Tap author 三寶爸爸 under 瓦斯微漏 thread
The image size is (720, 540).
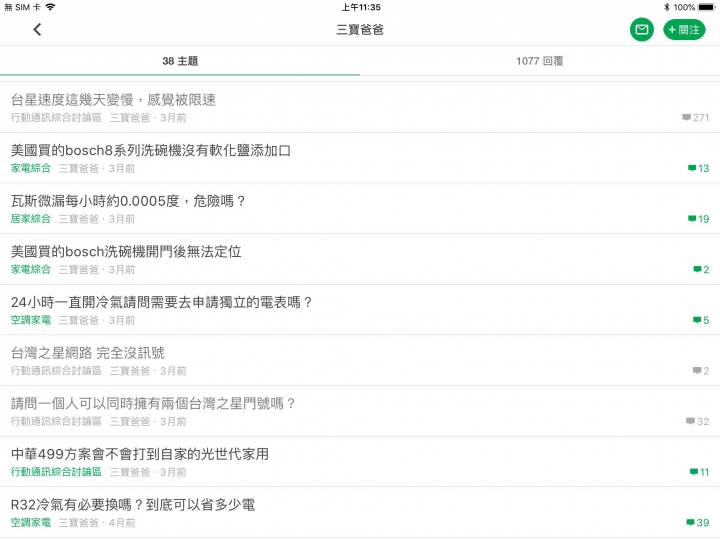(79, 219)
